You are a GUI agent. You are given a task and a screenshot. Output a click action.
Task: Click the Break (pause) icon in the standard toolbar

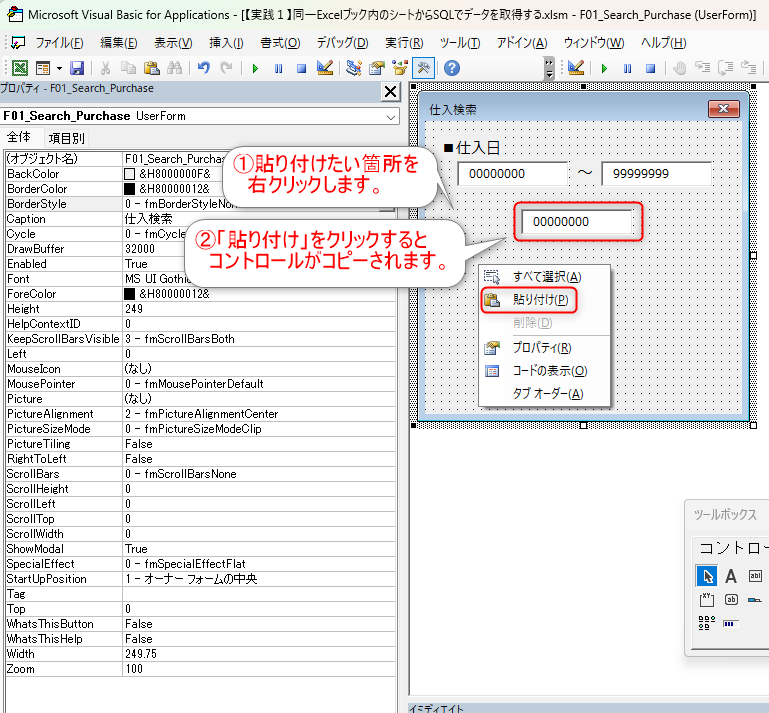click(278, 68)
